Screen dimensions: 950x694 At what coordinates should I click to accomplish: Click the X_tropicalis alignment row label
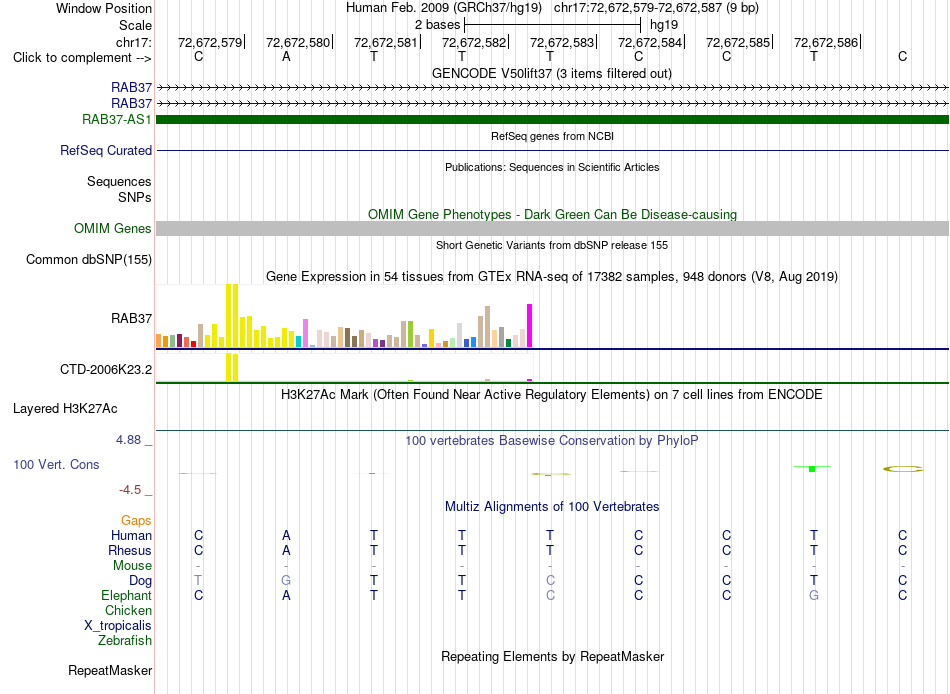[x=118, y=626]
